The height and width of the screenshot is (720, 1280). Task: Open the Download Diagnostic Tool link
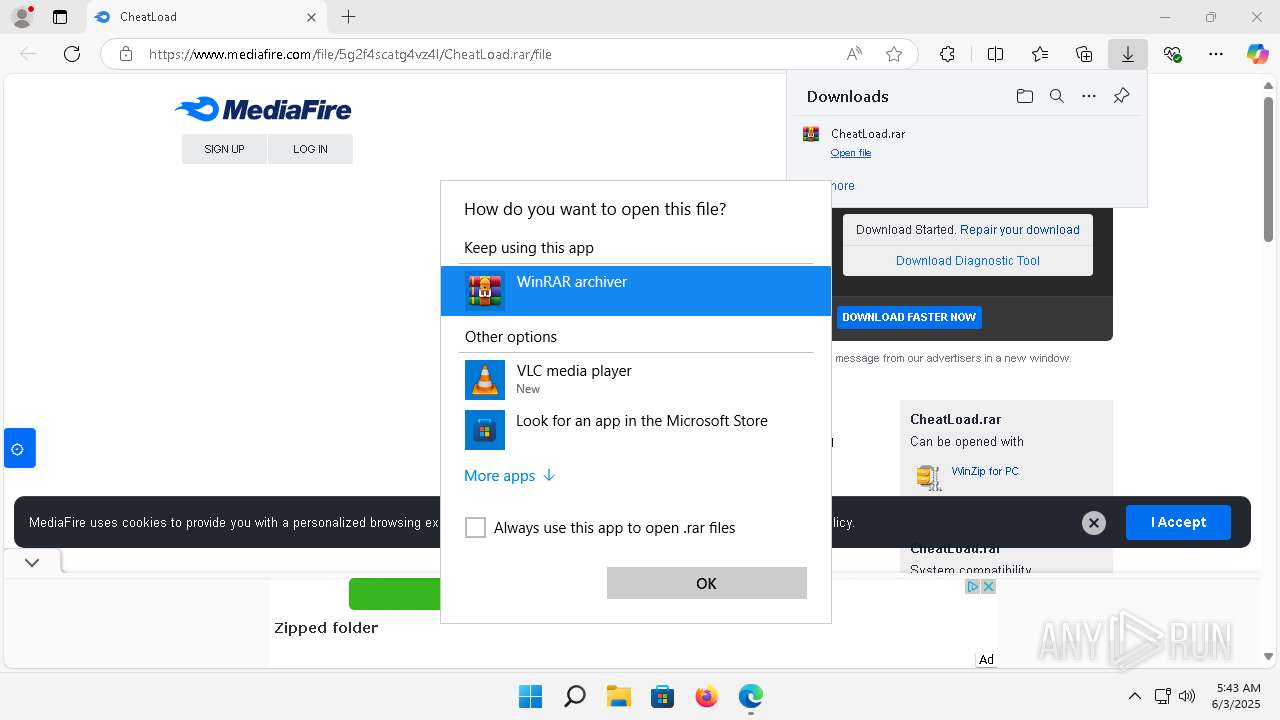[x=968, y=261]
